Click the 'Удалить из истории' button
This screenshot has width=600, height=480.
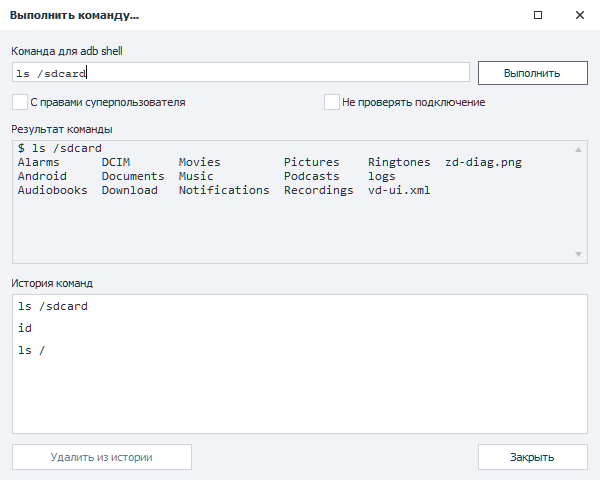coord(102,457)
